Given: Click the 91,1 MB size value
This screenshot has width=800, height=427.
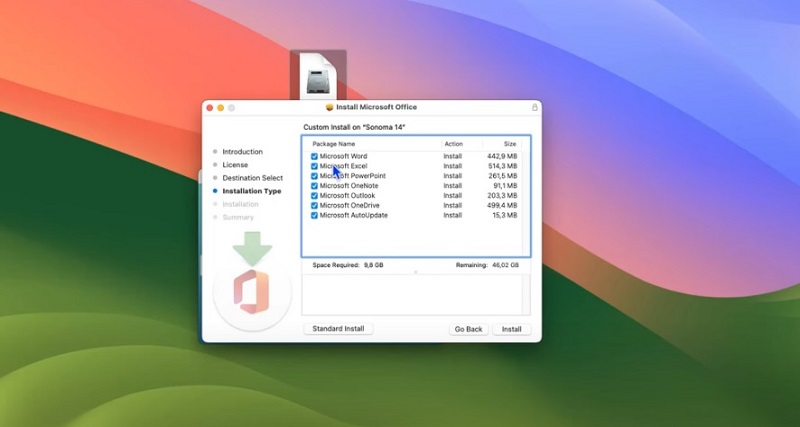Looking at the screenshot, I should click(x=505, y=186).
